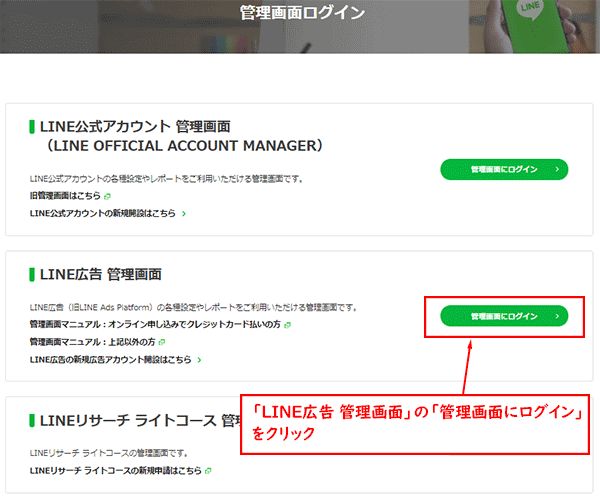
Task: Click LINE公式アカウントの各種設定 description text
Action: (x=166, y=179)
